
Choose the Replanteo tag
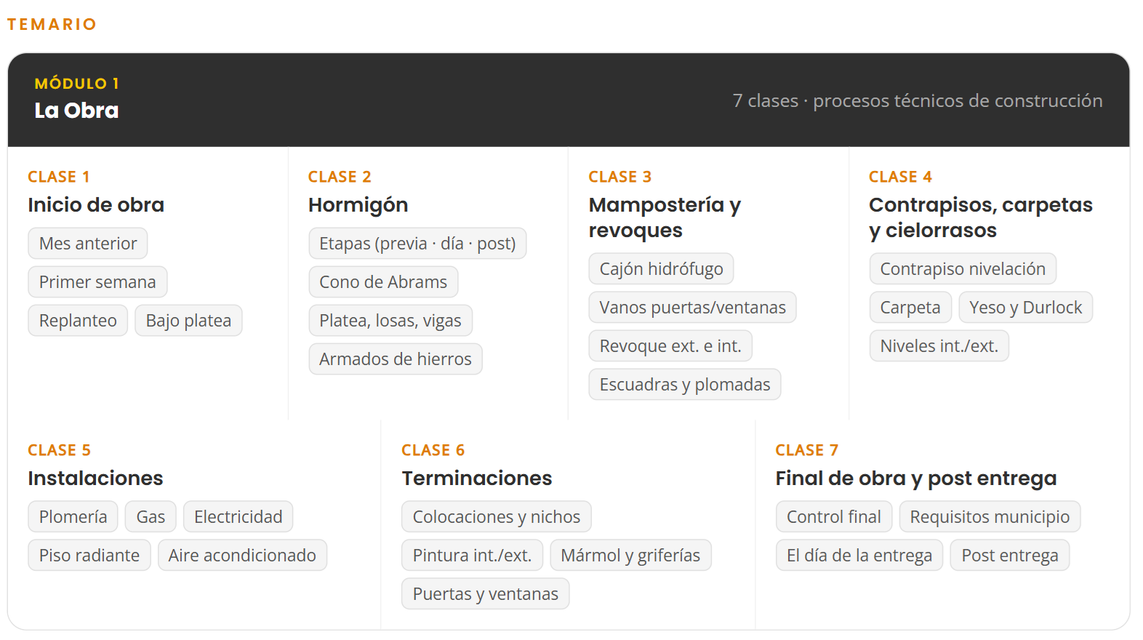point(78,321)
